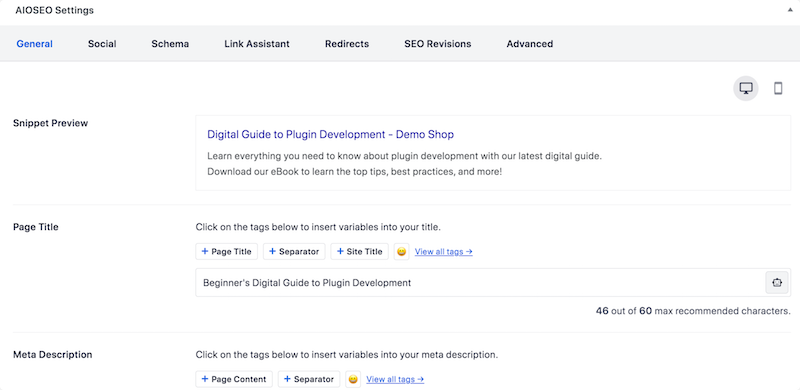This screenshot has height=390, width=800.
Task: Open the Social tab
Action: (102, 44)
